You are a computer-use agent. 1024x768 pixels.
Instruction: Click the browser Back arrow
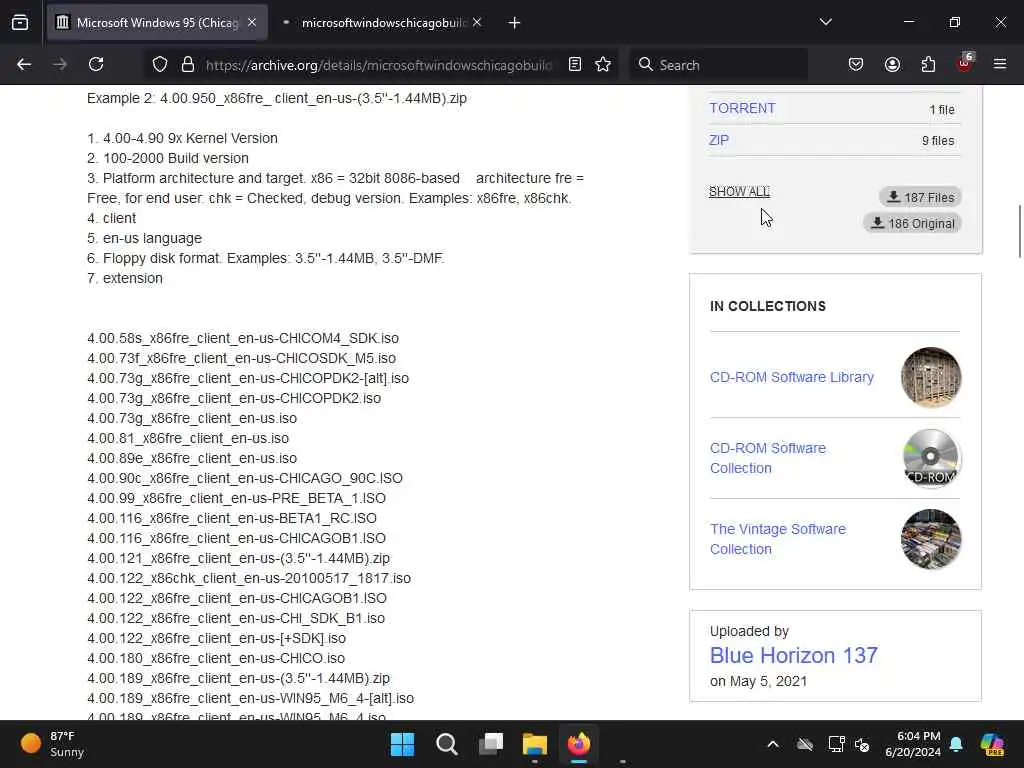(x=24, y=64)
